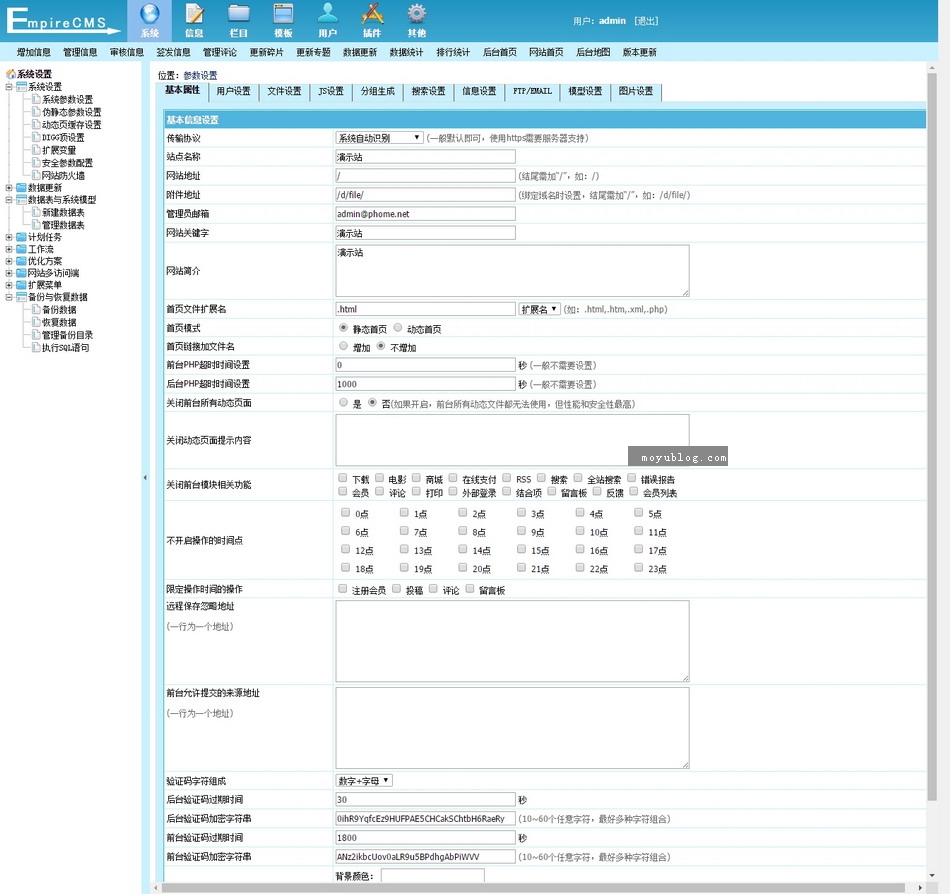Click the page icon beside 网站防火墙
The image size is (950, 894).
36,175
